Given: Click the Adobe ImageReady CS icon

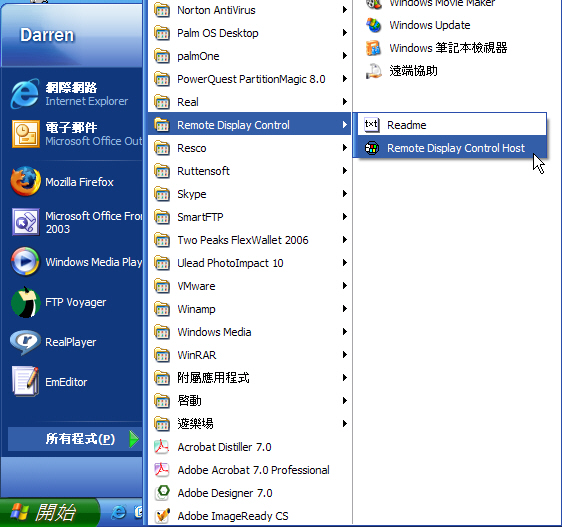Looking at the screenshot, I should [162, 516].
